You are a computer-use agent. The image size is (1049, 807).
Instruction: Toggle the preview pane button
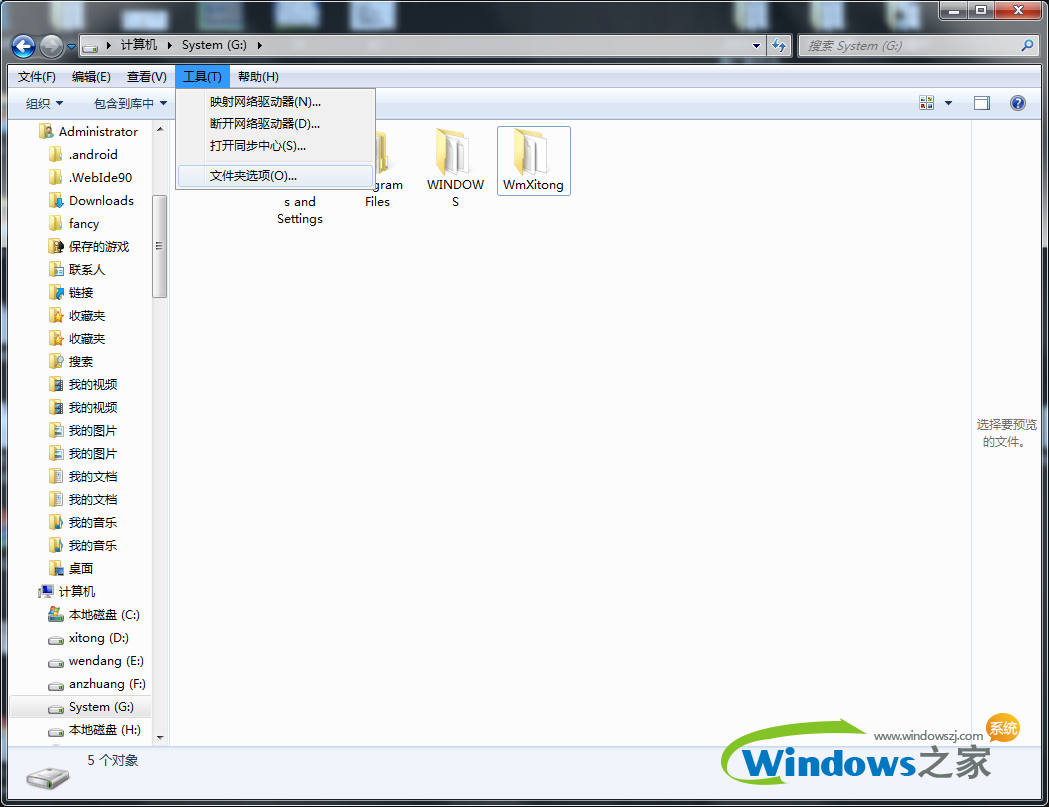981,103
